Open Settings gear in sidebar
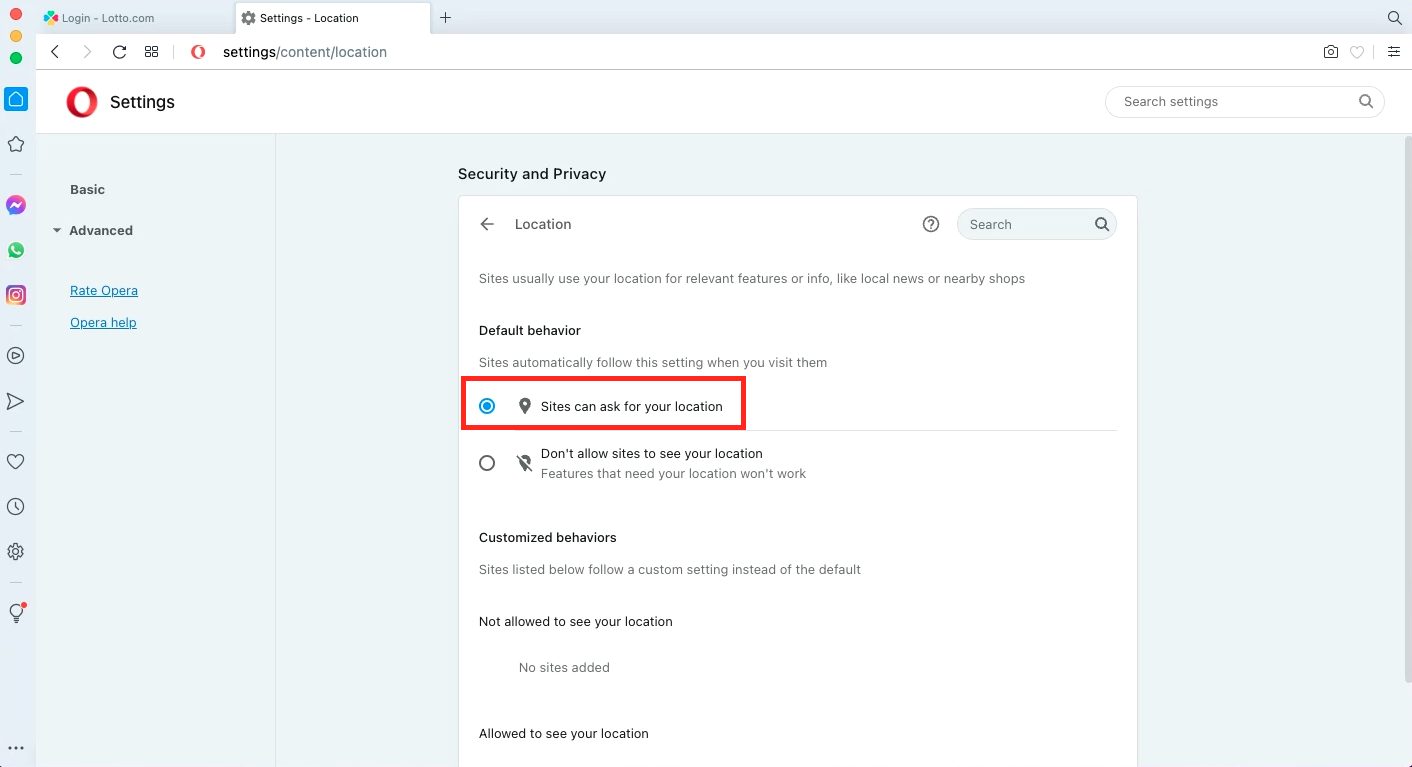The width and height of the screenshot is (1412, 767). (16, 552)
